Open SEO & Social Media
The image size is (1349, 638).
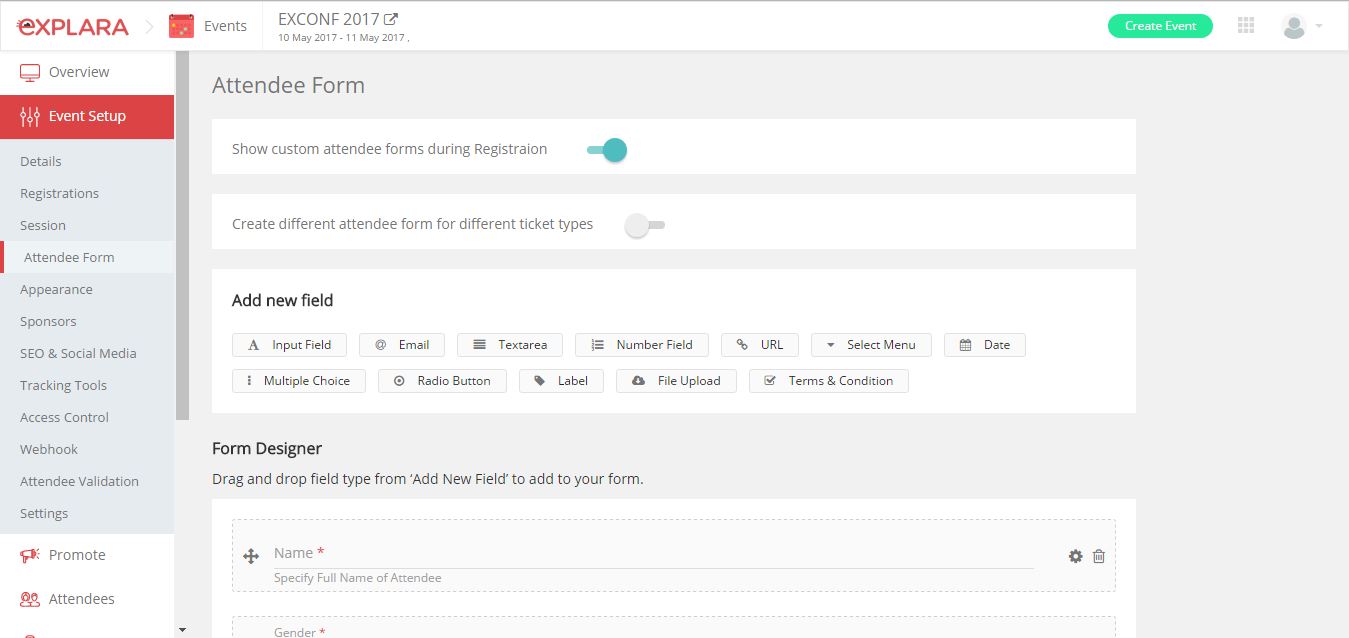pos(78,353)
